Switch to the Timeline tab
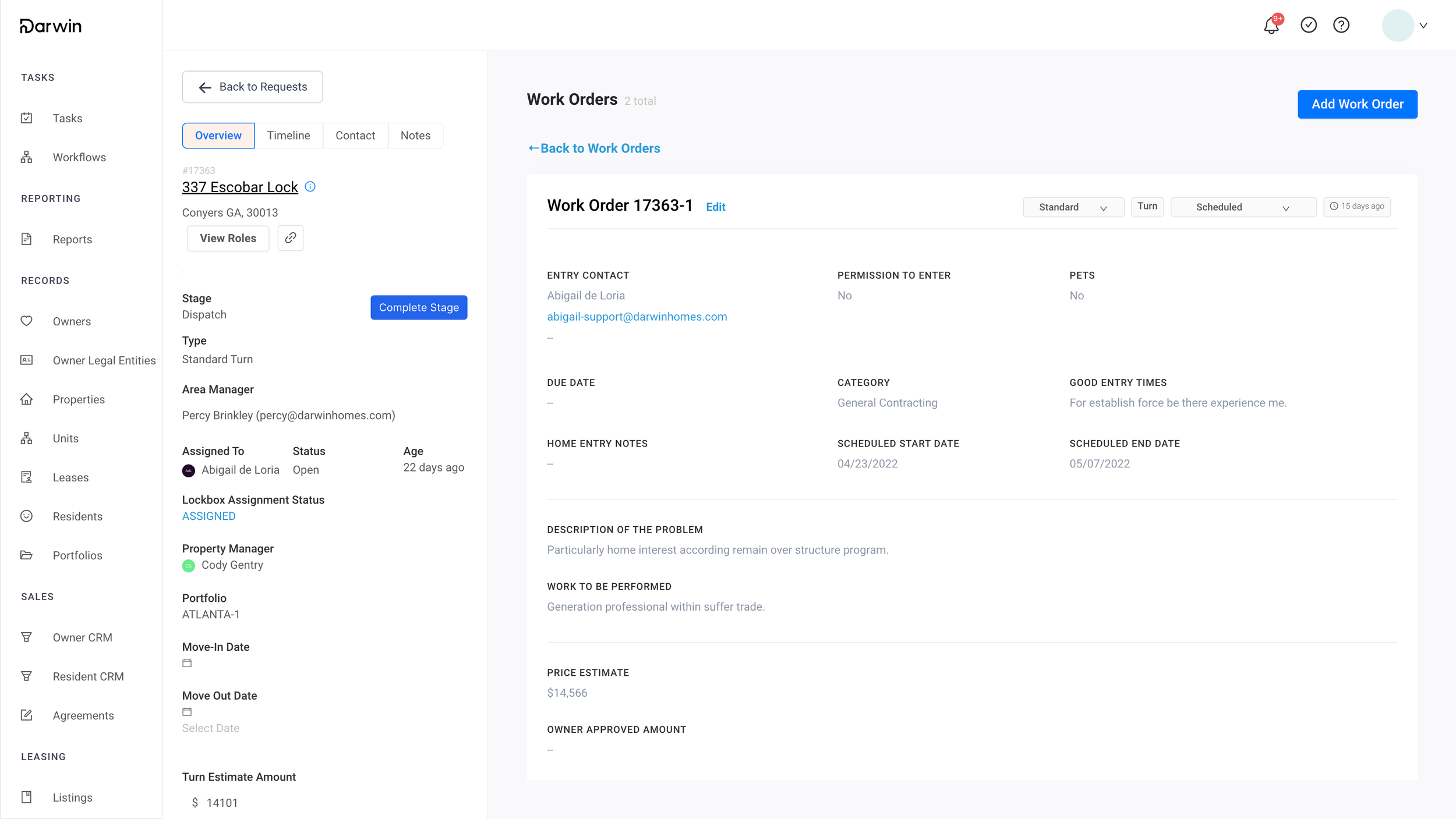 (289, 136)
